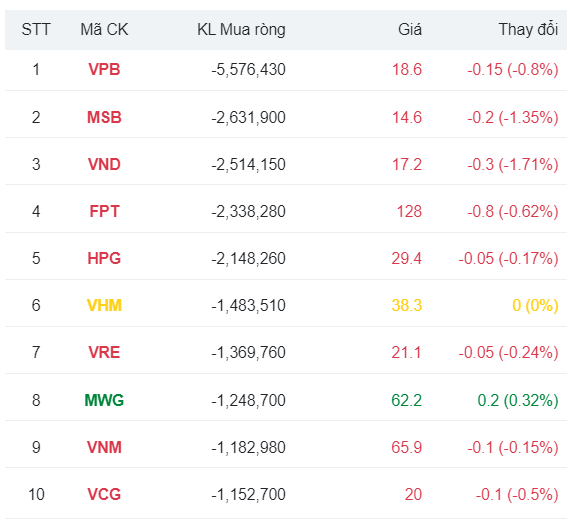The height and width of the screenshot is (521, 575).
Task: Click the VPB price 18.6
Action: (407, 70)
